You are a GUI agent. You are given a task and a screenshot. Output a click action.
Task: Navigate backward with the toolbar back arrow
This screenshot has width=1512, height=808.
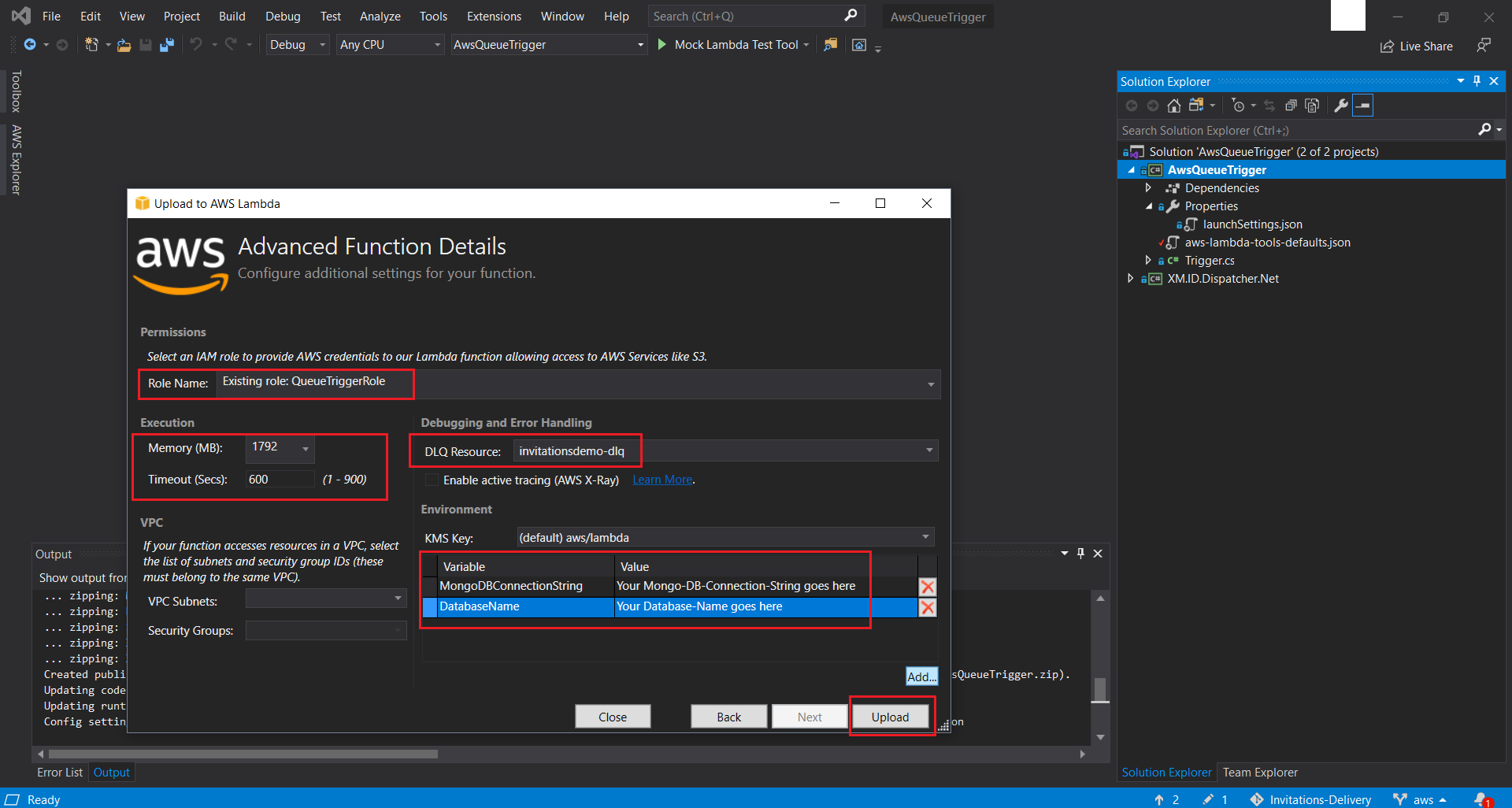[x=30, y=45]
